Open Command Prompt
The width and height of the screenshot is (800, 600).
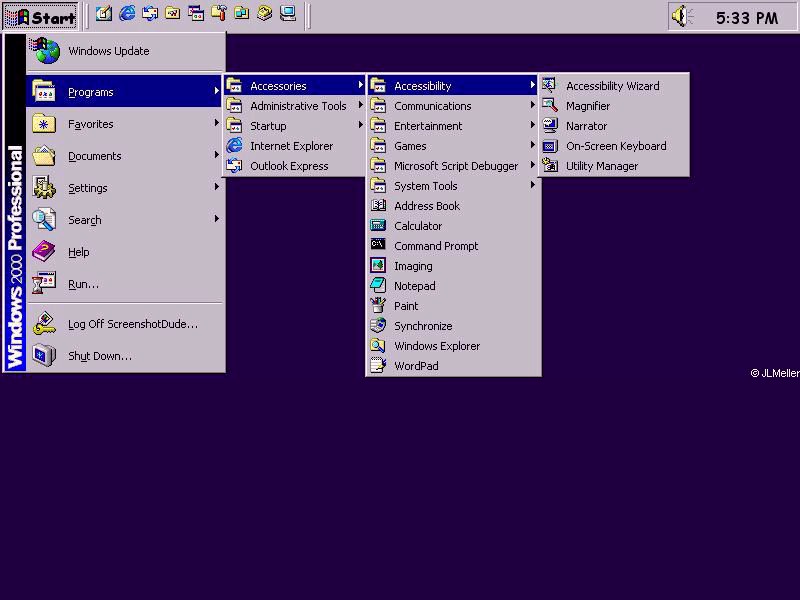[453, 246]
